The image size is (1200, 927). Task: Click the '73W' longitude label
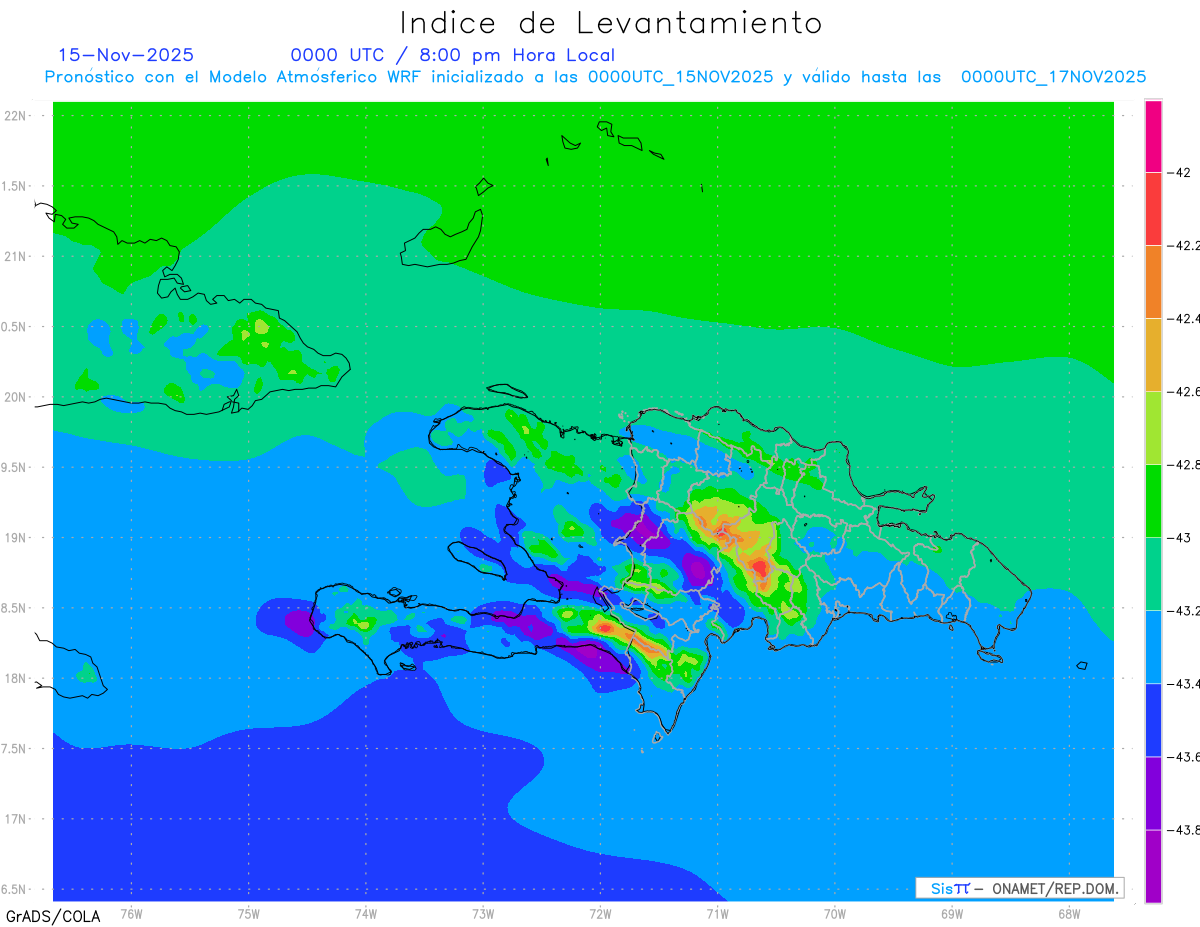click(x=483, y=914)
